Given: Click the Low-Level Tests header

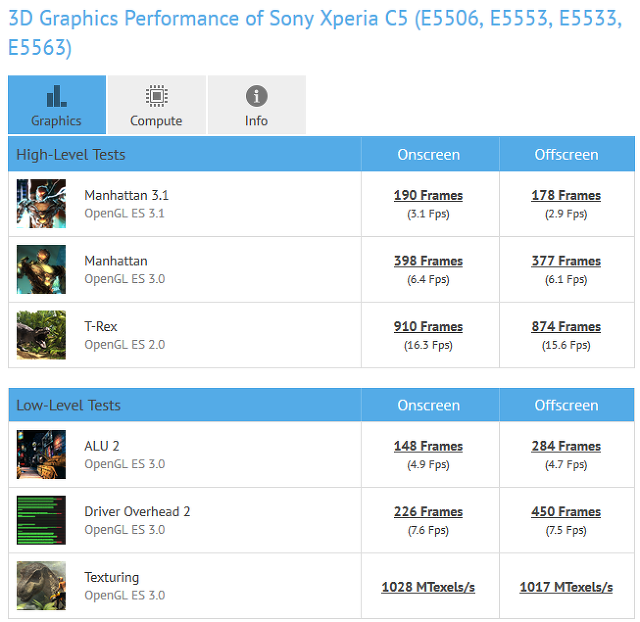Looking at the screenshot, I should 68,405.
